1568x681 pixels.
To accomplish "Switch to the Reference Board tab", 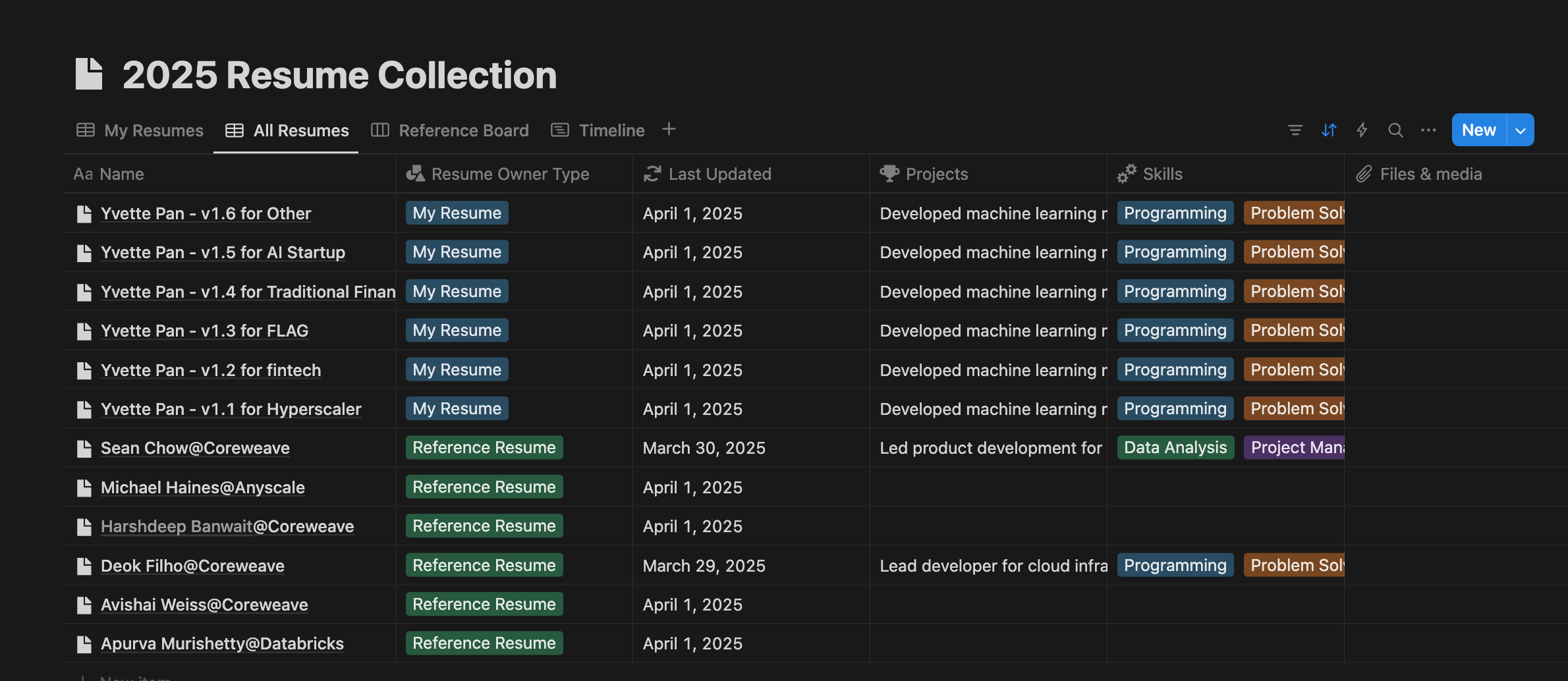I will (x=450, y=130).
